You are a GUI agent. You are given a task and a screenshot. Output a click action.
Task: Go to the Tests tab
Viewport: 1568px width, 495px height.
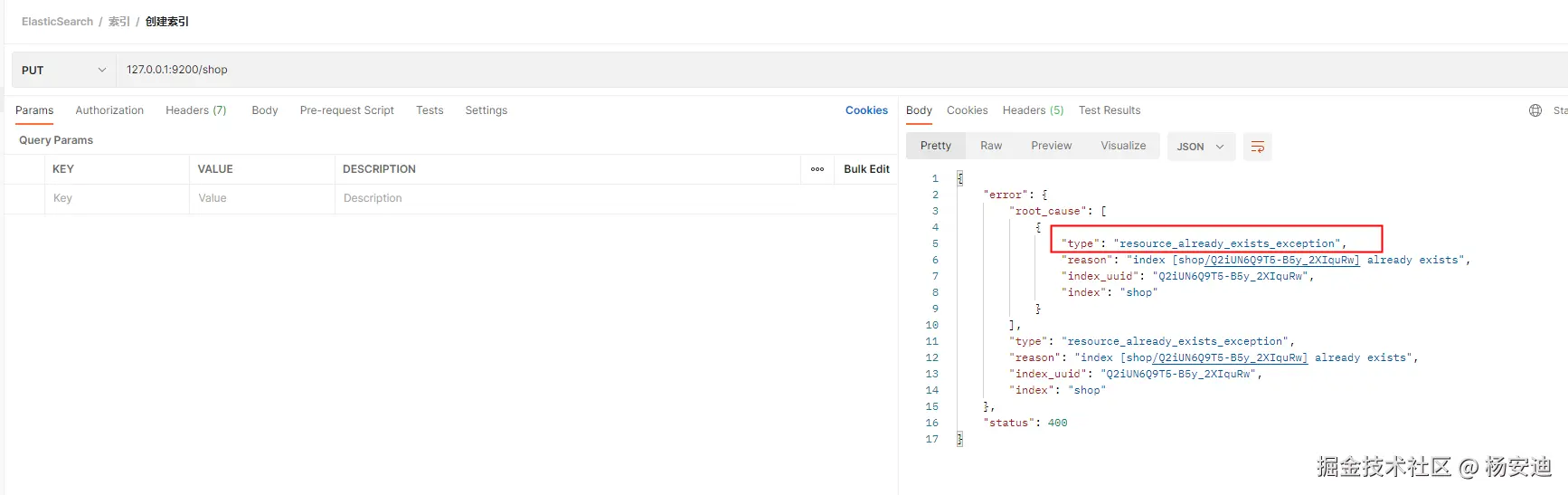pos(430,110)
